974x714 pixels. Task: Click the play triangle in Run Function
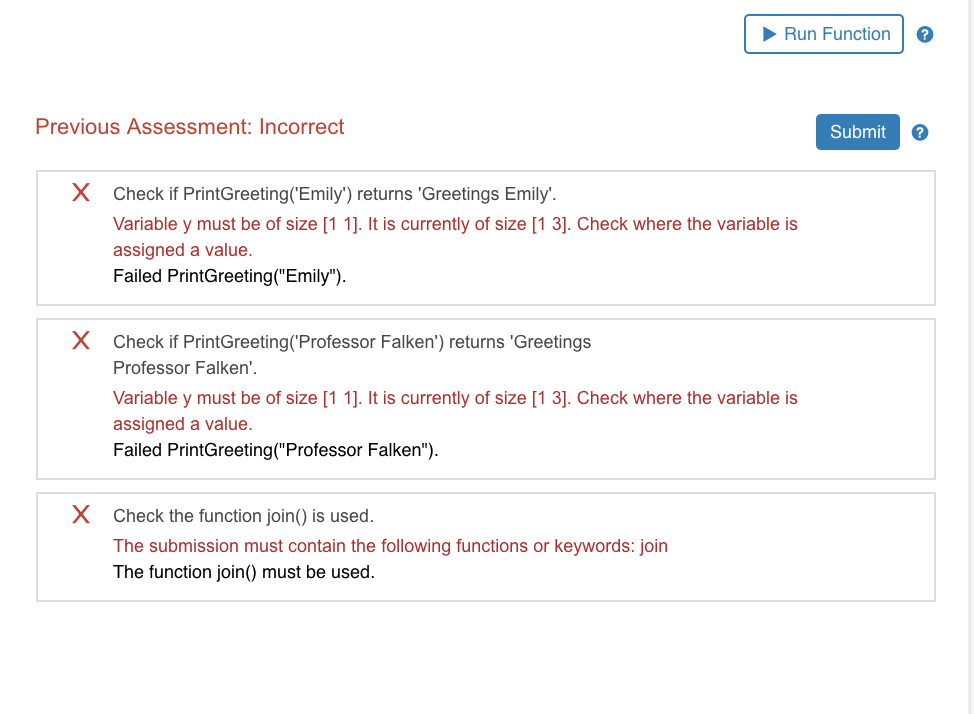click(x=769, y=34)
